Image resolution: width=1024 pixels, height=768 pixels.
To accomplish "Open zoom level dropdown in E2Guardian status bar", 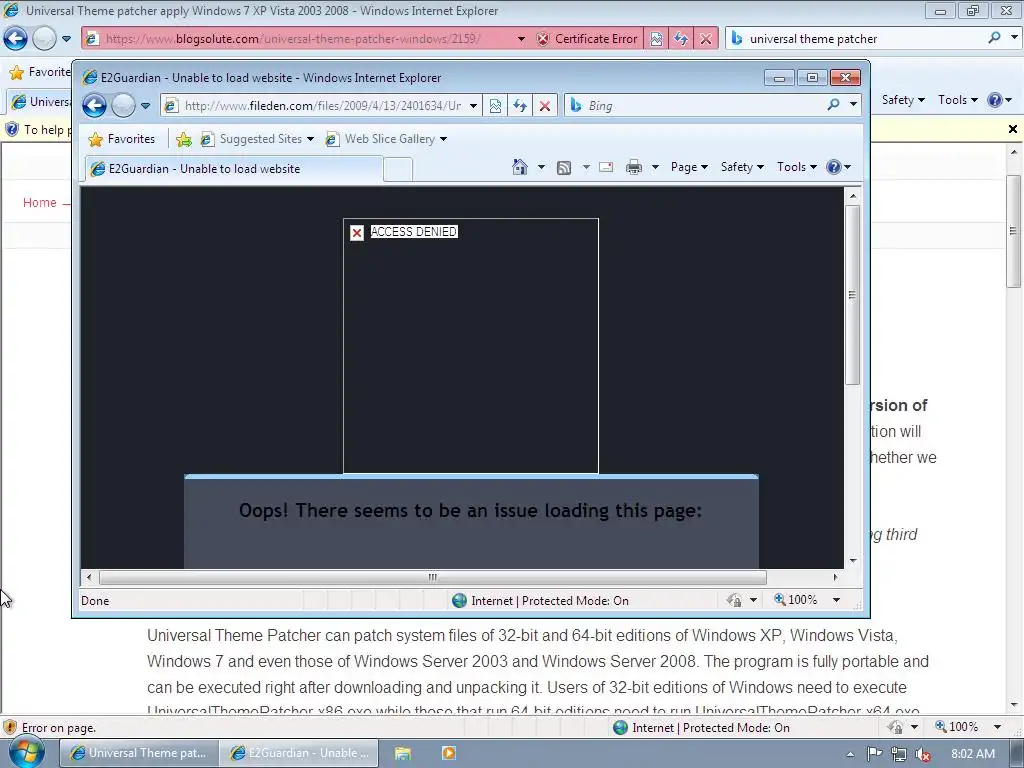I will pos(836,600).
